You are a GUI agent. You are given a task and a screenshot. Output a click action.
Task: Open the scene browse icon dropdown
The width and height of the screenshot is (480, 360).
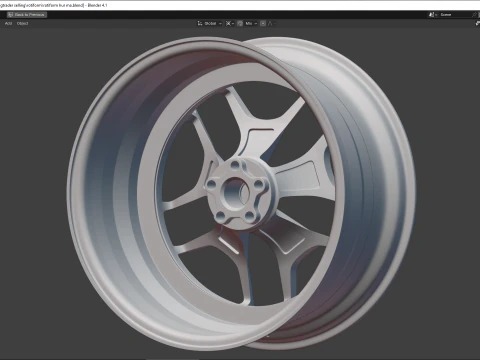click(433, 15)
